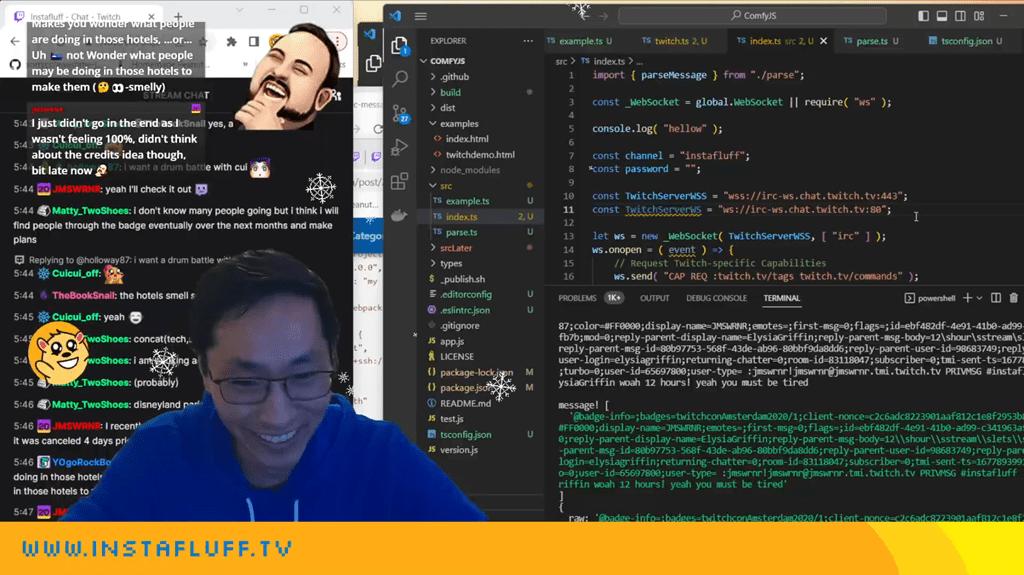This screenshot has height=575, width=1024.
Task: Switch to parse.ts editor tab
Action: (871, 41)
